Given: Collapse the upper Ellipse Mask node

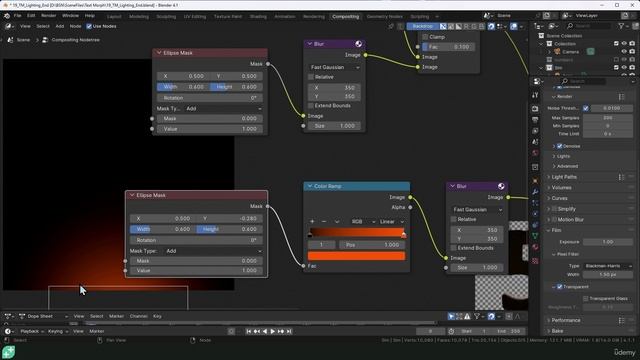Looking at the screenshot, I should pyautogui.click(x=159, y=53).
